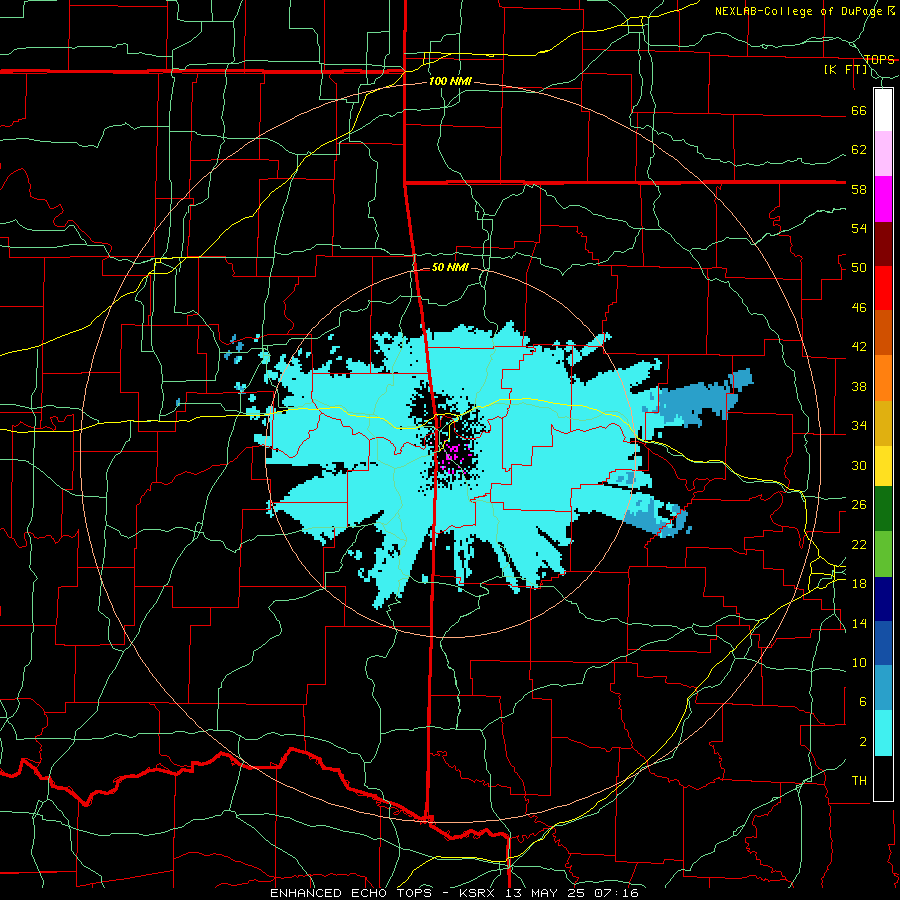Screen dimensions: 900x900
Task: Click the legend value 26
Action: (859, 505)
